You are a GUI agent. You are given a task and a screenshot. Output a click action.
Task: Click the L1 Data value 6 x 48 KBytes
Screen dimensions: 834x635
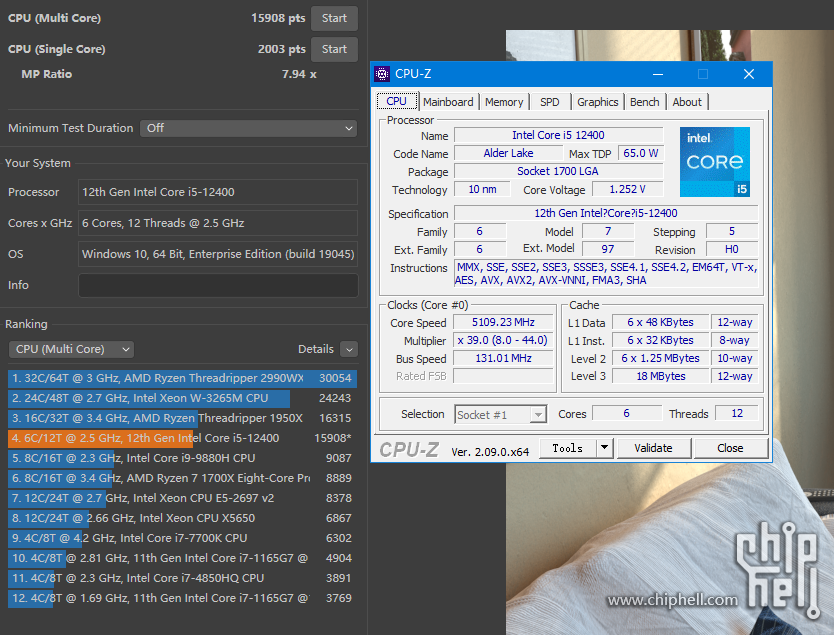[661, 322]
